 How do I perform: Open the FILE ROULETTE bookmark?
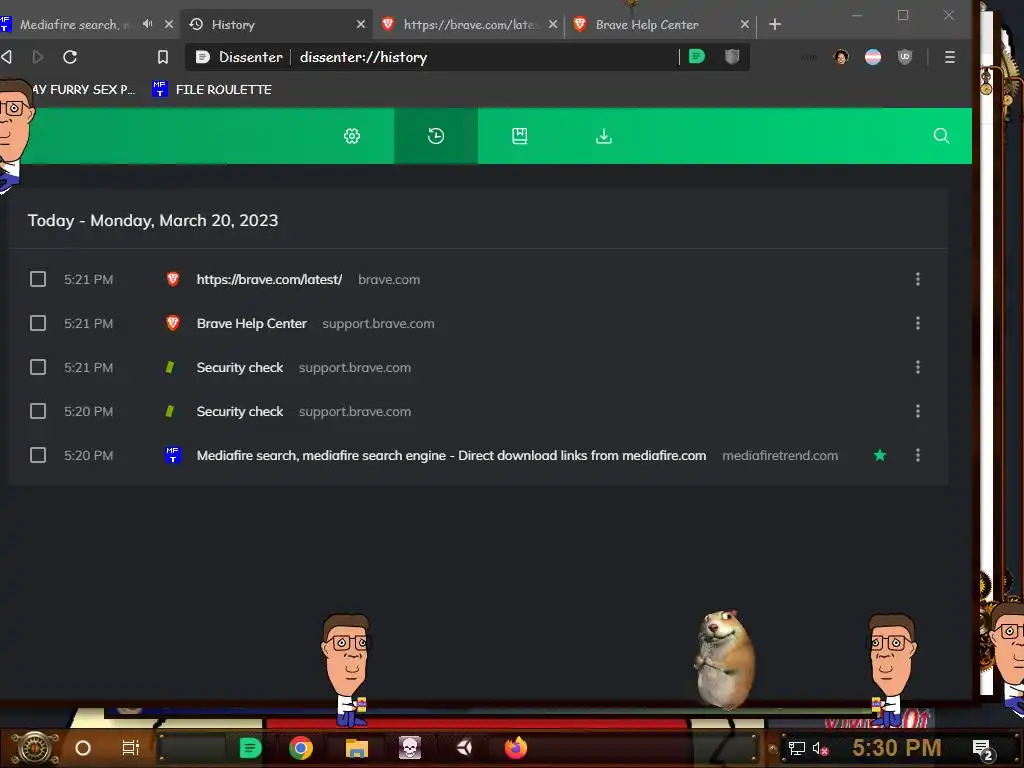pyautogui.click(x=212, y=89)
